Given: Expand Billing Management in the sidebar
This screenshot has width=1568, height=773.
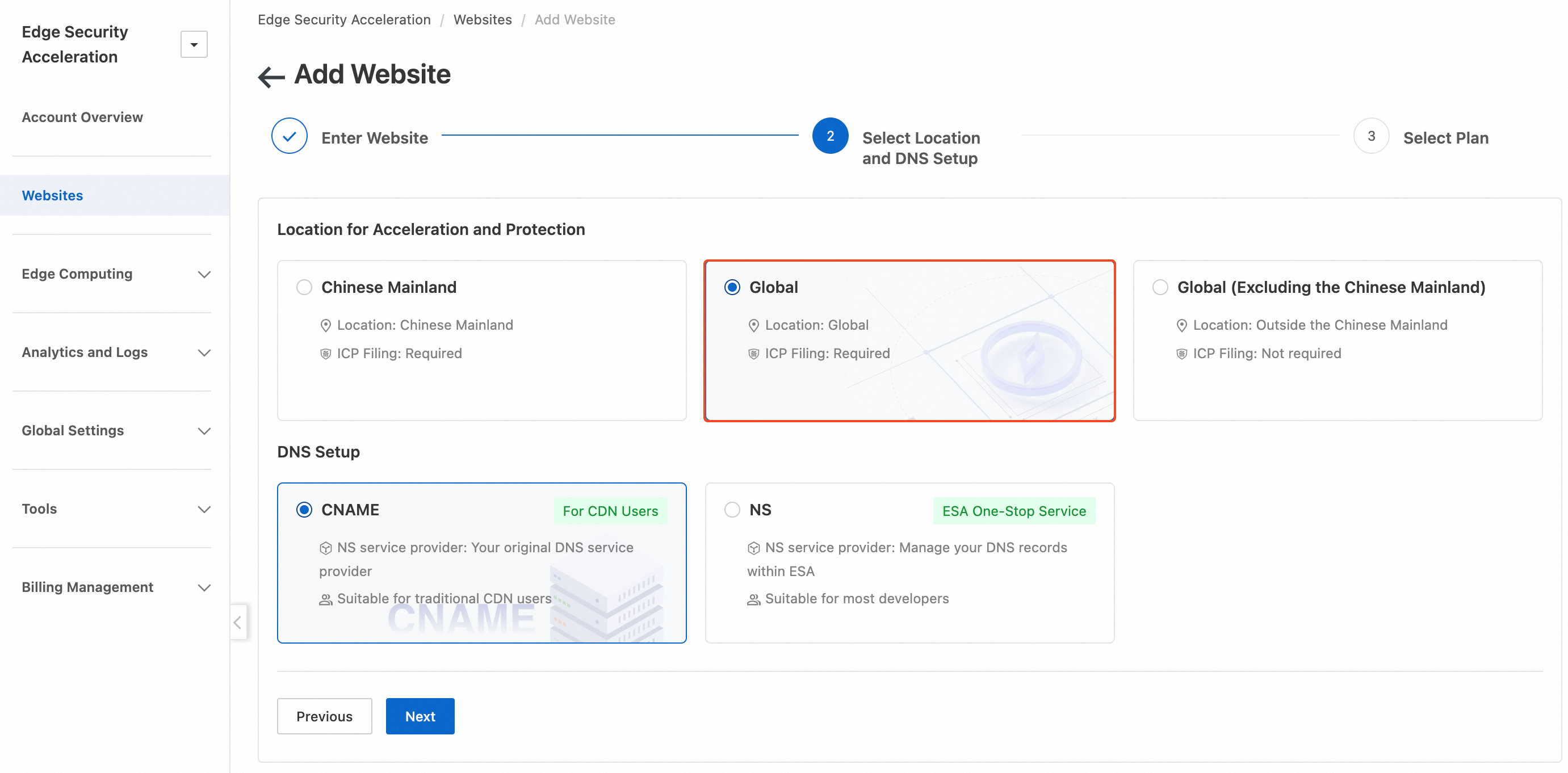Looking at the screenshot, I should coord(204,587).
